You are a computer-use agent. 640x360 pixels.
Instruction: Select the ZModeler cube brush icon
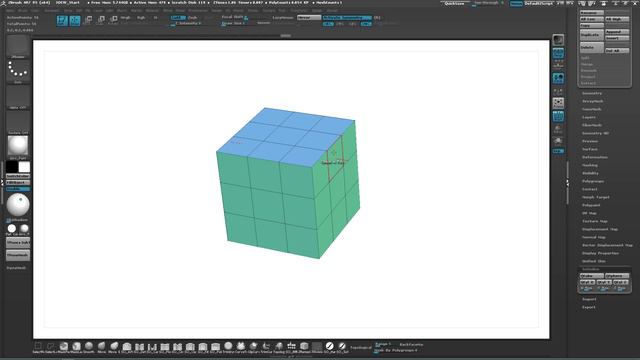(x=304, y=347)
